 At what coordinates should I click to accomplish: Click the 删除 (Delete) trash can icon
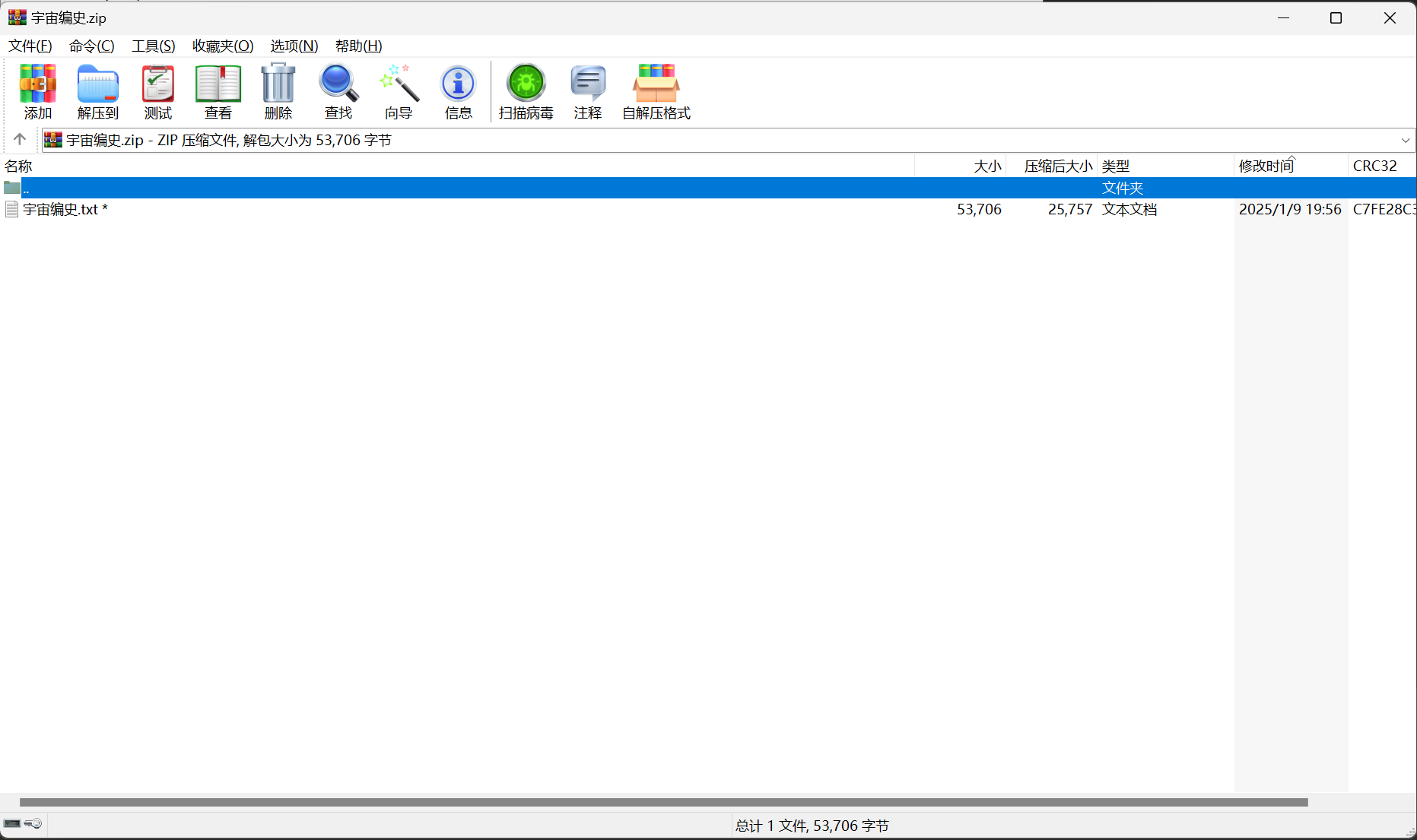(x=278, y=91)
